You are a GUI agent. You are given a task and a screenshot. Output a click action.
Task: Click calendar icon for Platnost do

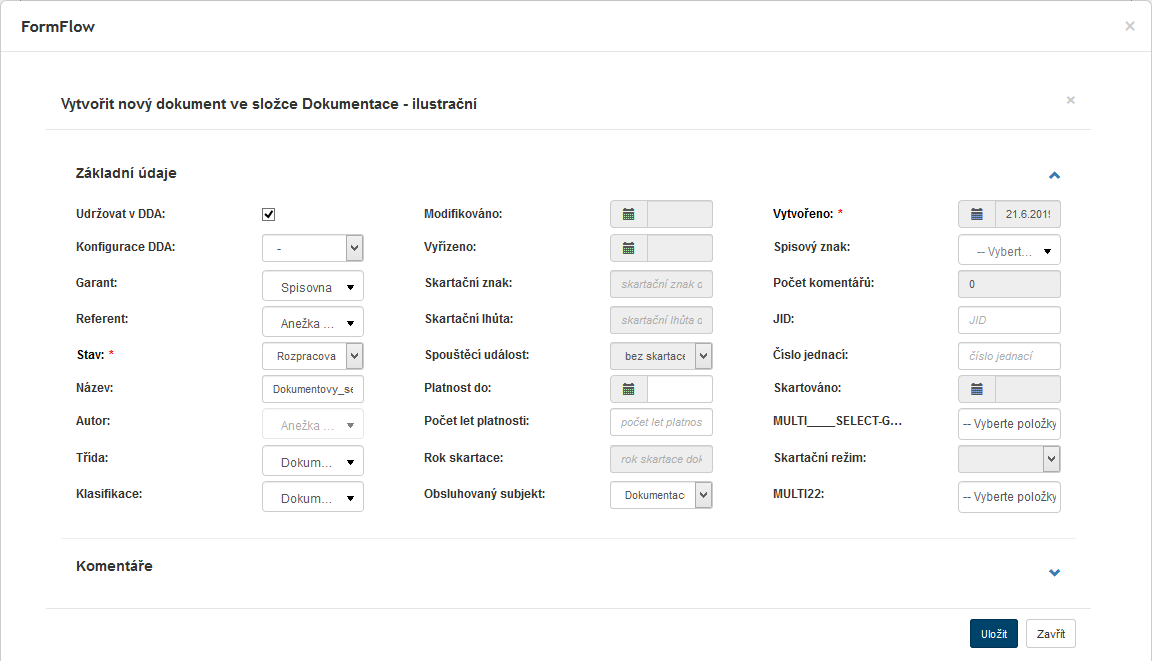pyautogui.click(x=629, y=389)
